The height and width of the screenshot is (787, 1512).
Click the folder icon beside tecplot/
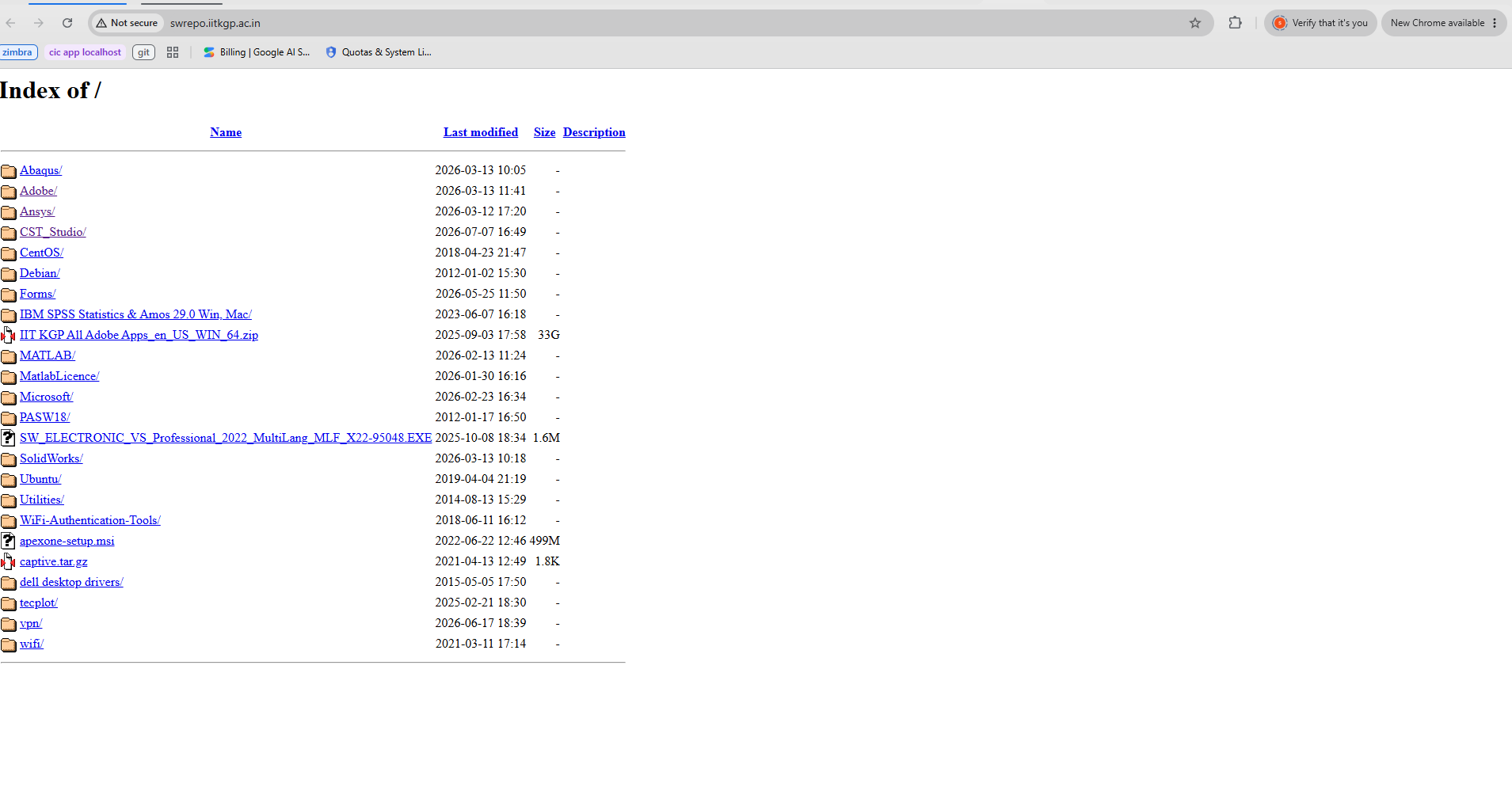pos(9,603)
